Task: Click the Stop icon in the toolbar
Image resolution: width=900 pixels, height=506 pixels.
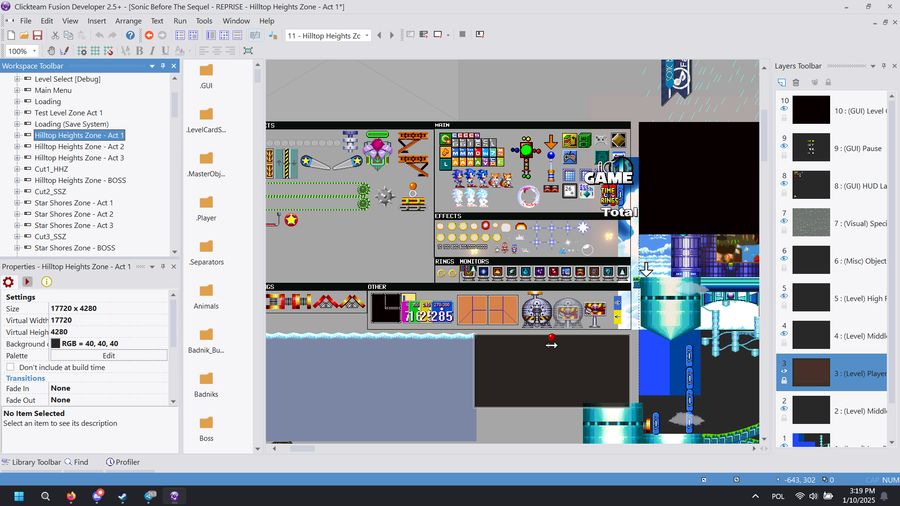Action: point(462,34)
